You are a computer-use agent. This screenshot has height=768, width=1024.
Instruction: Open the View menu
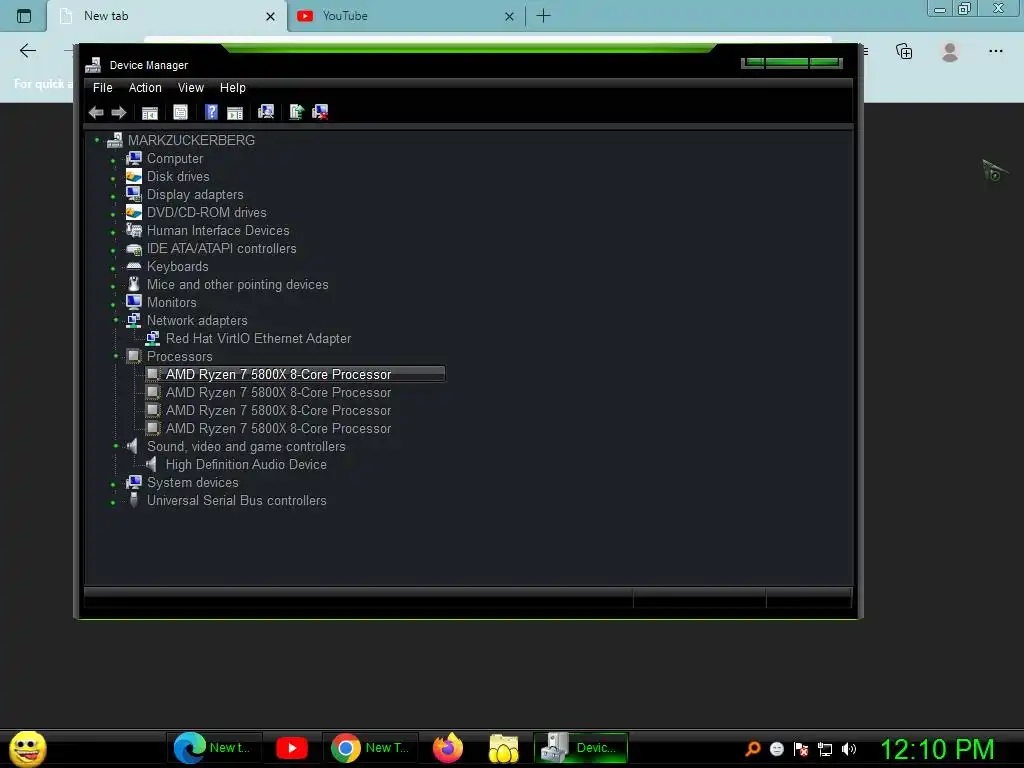point(191,88)
